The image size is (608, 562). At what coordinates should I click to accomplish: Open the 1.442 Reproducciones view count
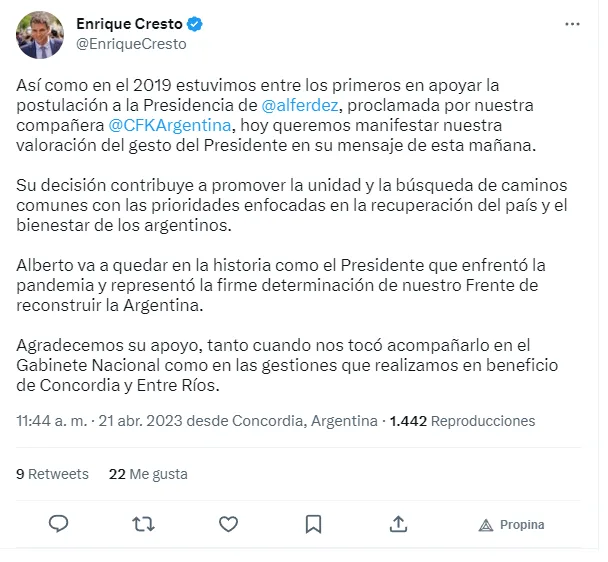pyautogui.click(x=462, y=421)
